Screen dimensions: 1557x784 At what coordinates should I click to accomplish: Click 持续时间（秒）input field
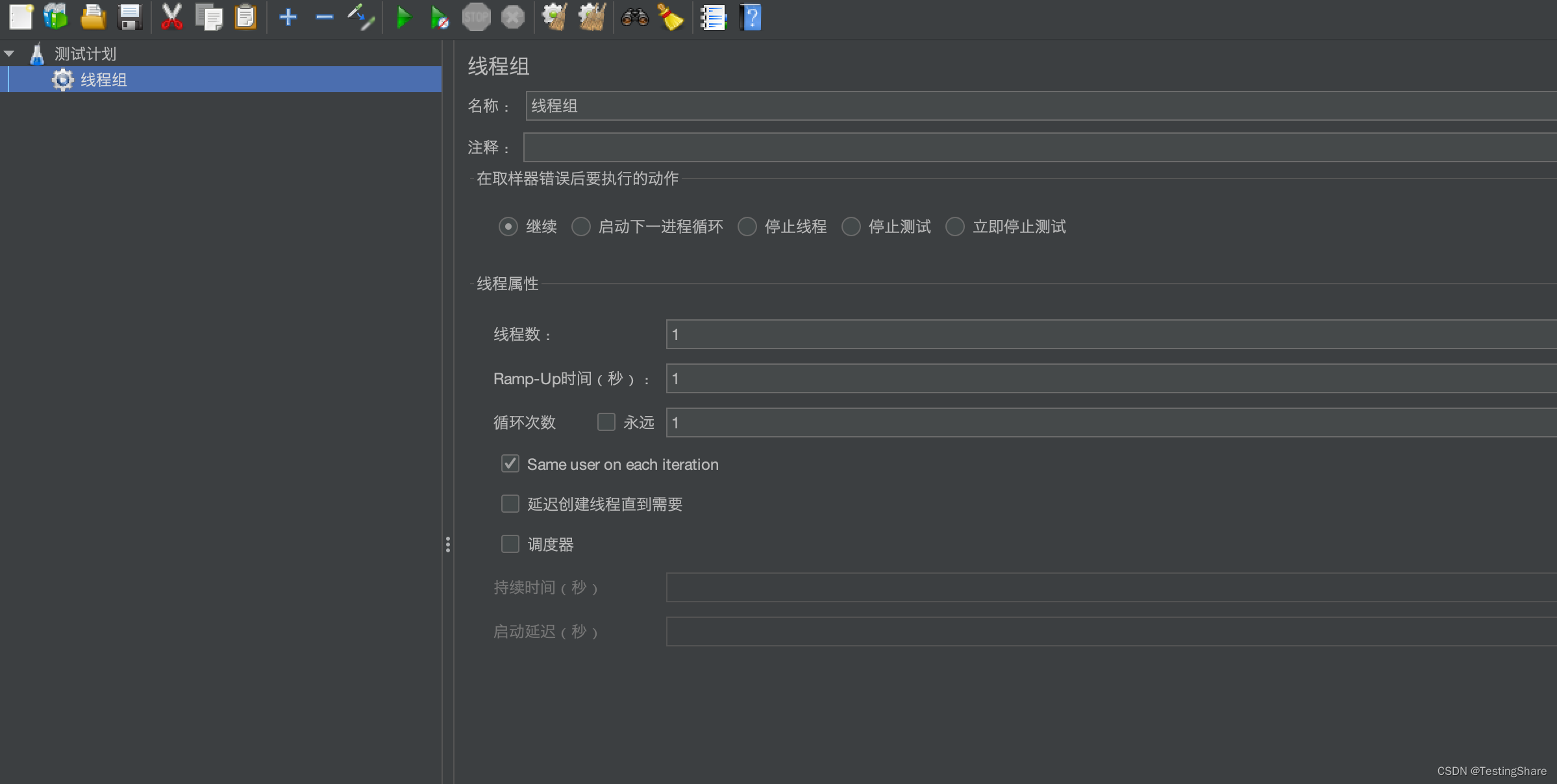point(1100,588)
